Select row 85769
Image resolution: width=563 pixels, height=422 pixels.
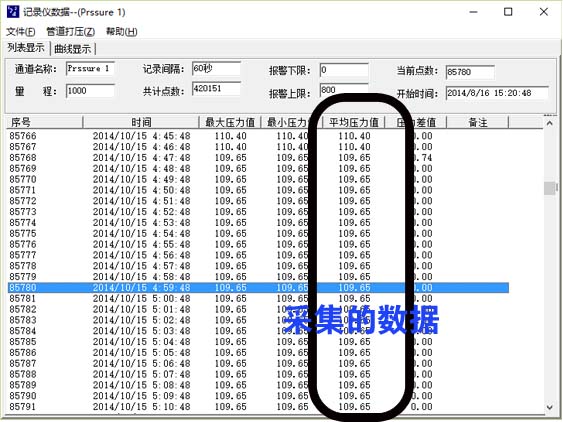tap(258, 168)
